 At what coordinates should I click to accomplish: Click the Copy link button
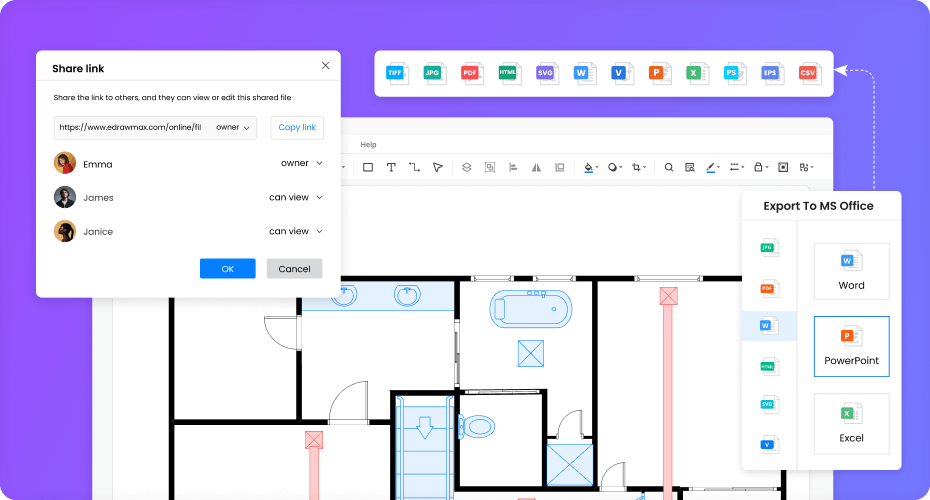297,128
